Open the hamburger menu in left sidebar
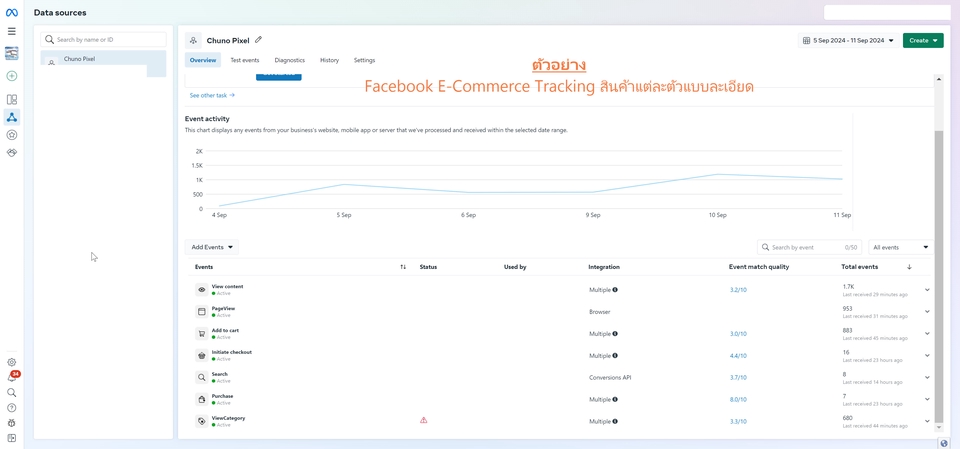 (x=12, y=31)
